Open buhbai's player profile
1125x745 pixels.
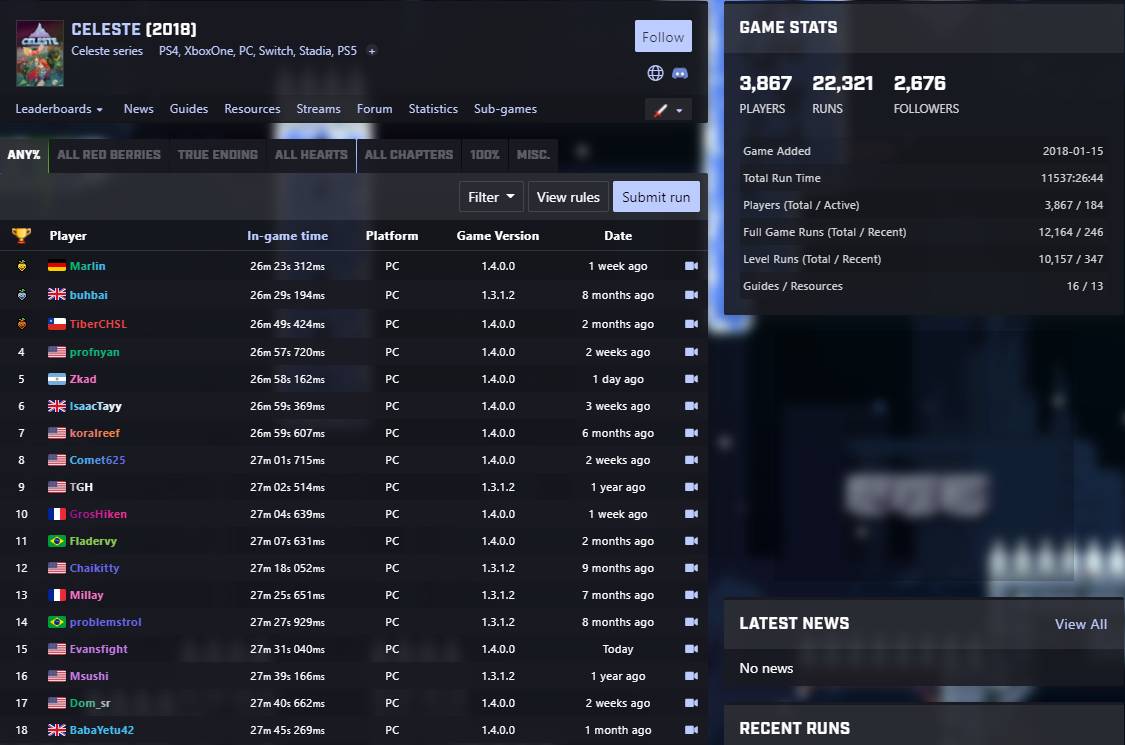tap(88, 295)
